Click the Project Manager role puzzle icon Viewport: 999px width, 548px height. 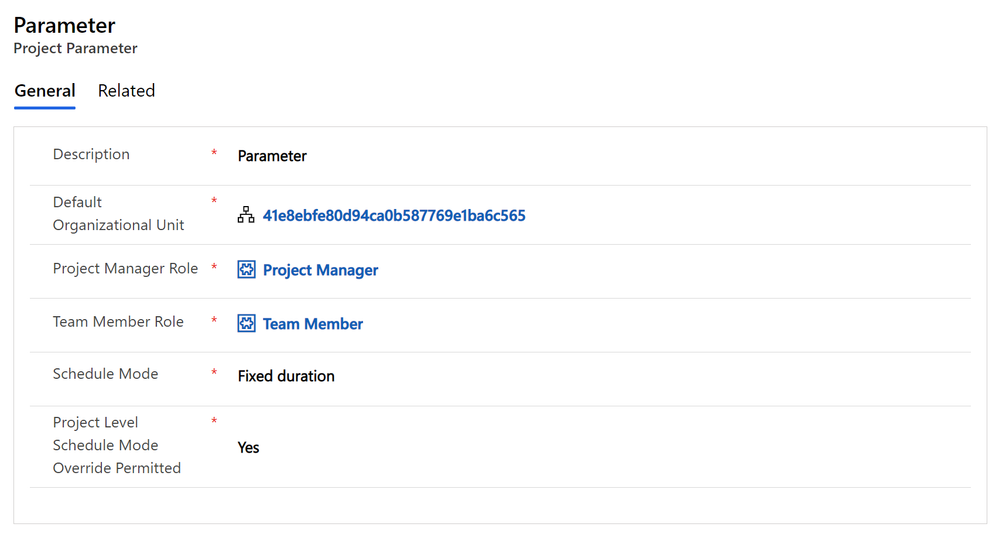point(247,270)
